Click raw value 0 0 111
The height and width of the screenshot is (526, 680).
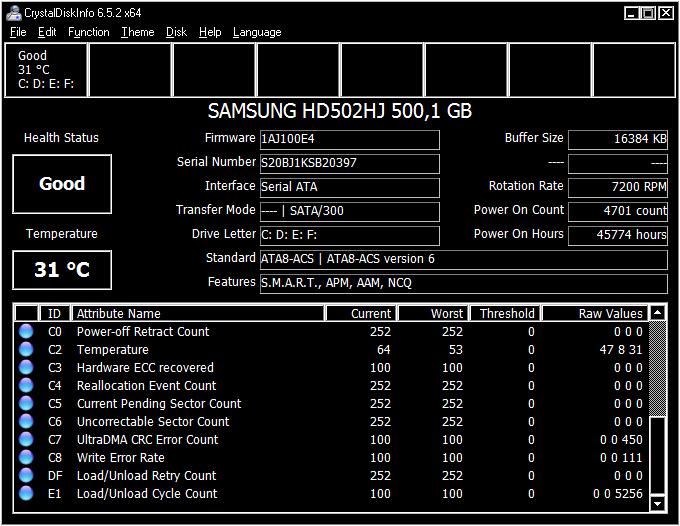(621, 457)
